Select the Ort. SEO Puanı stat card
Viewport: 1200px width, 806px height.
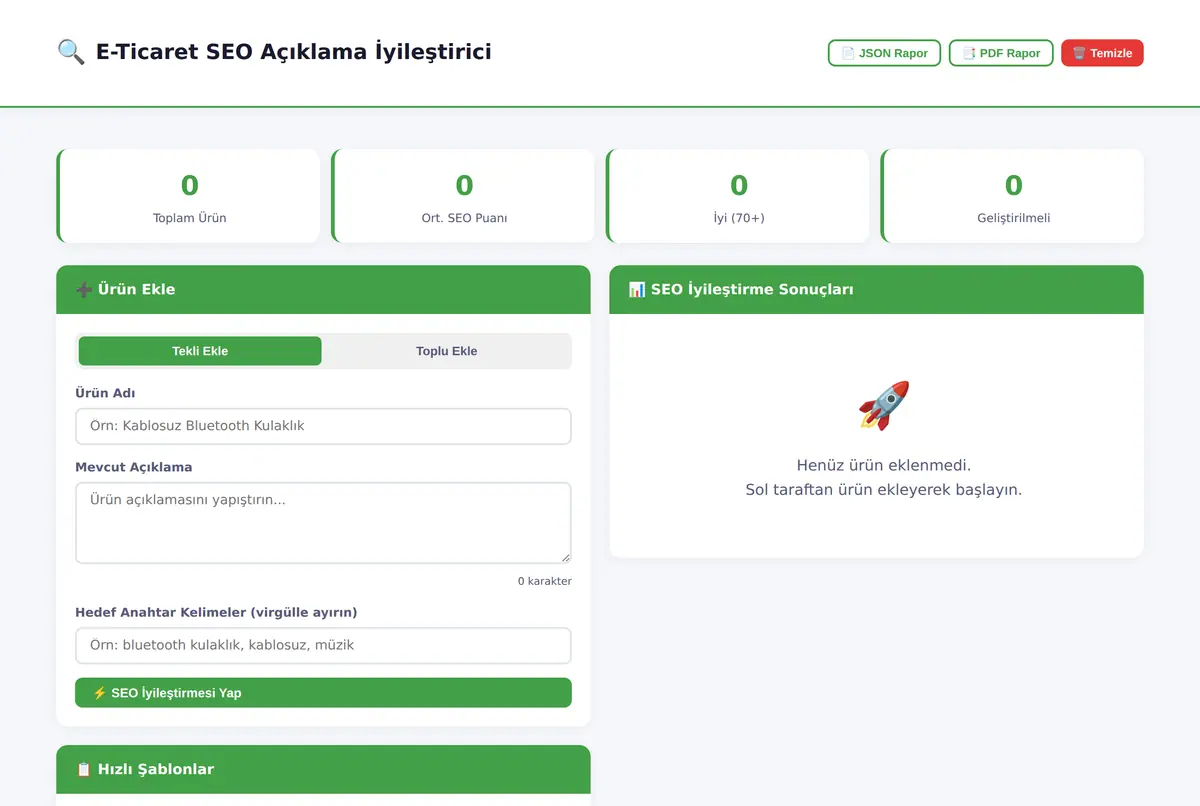pyautogui.click(x=463, y=196)
